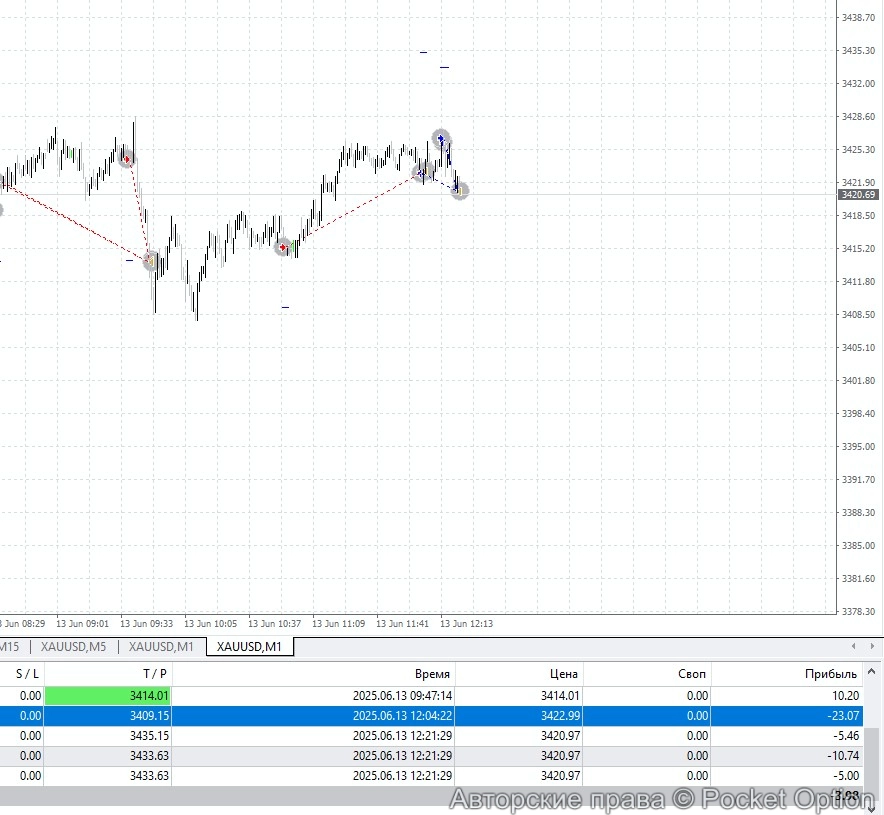Click the trade marker above the 10:37 candles

point(284,246)
